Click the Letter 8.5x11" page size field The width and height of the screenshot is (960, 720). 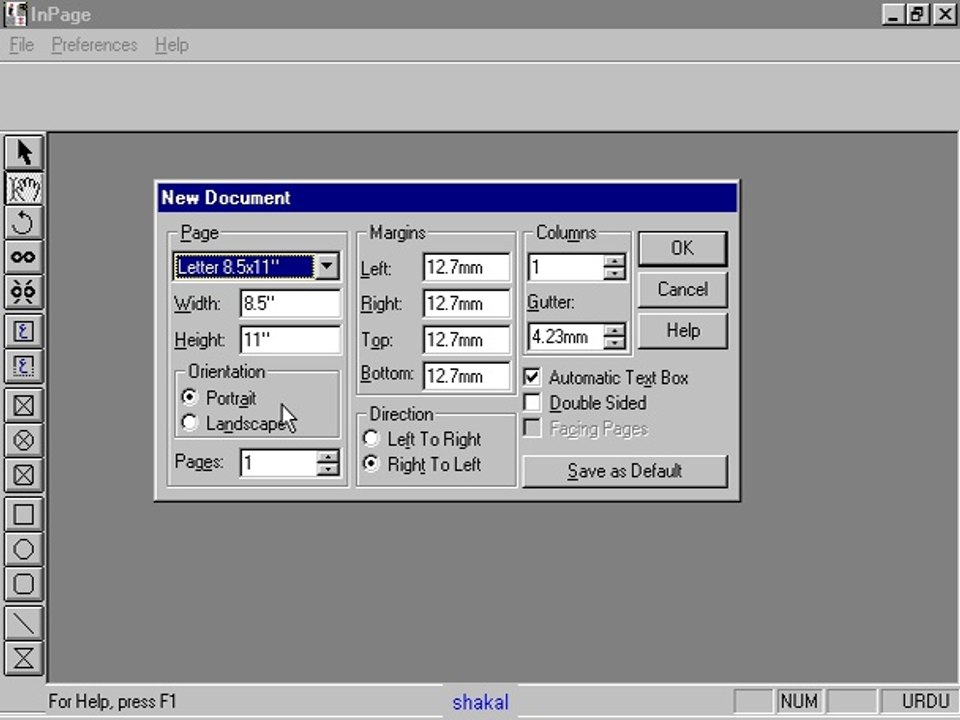pos(245,266)
